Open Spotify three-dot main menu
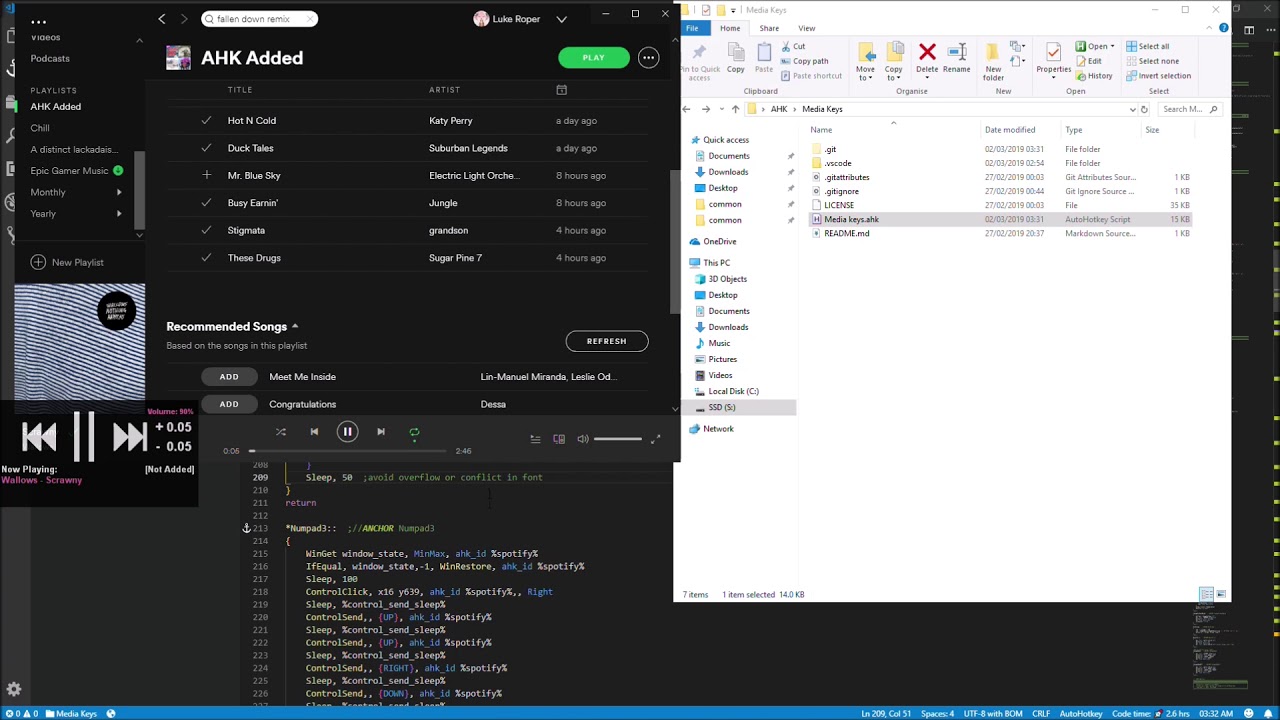Screen dimensions: 1280x720 [x=38, y=22]
